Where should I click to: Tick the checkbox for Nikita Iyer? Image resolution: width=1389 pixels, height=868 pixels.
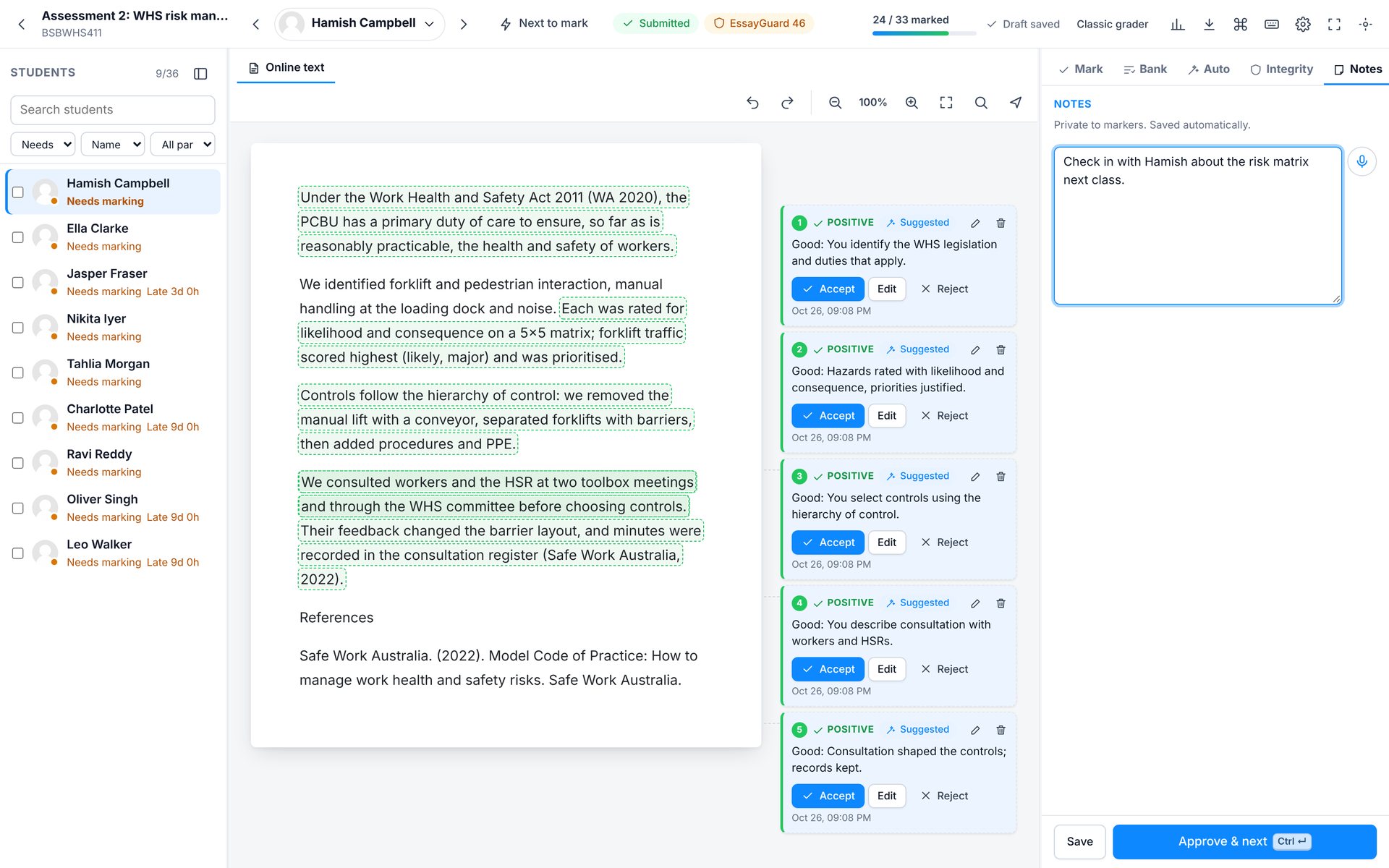pos(18,328)
